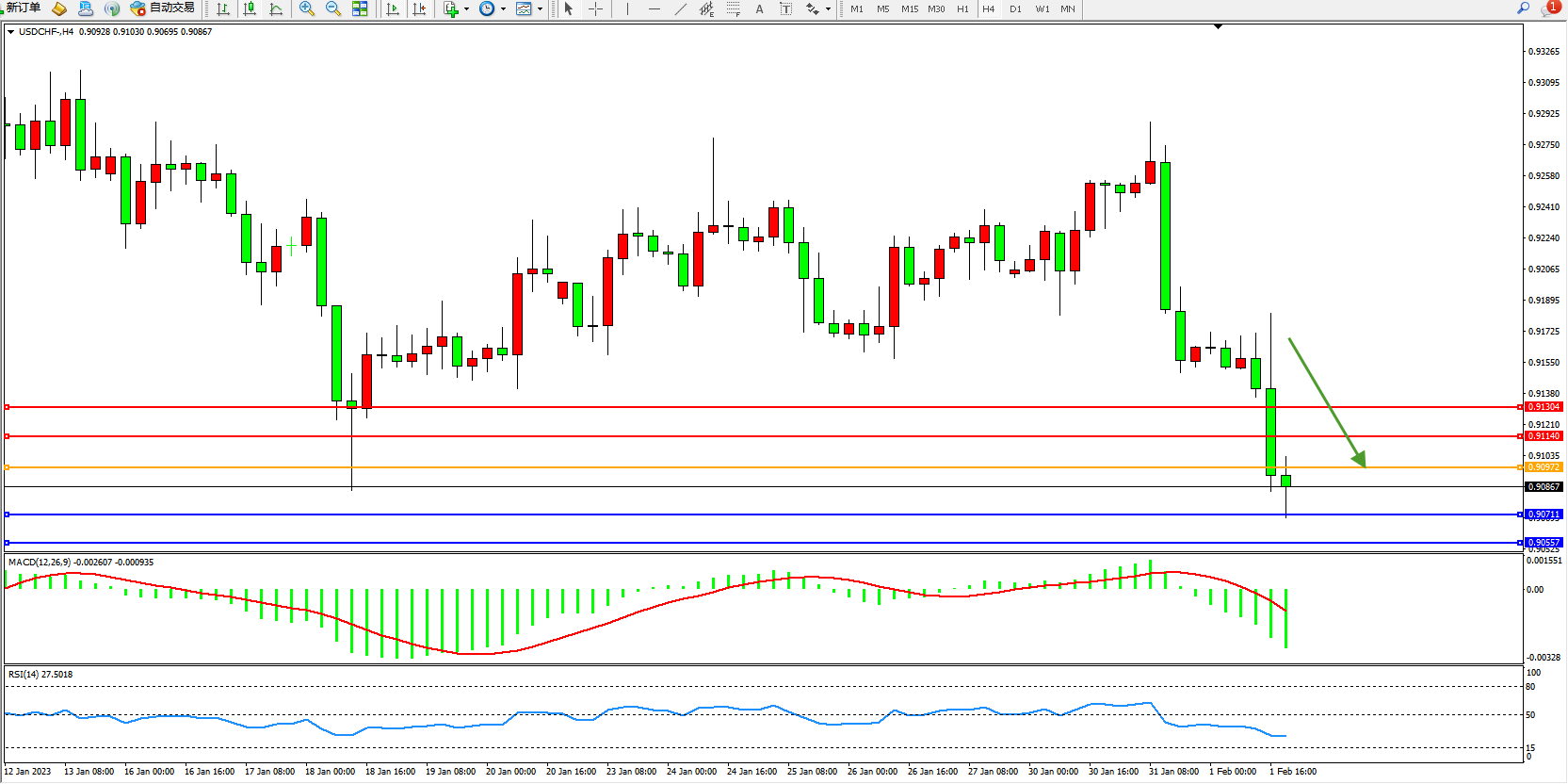Click the orange 0.90972 price level label
Screen dimensions: 1568x784
(1544, 467)
